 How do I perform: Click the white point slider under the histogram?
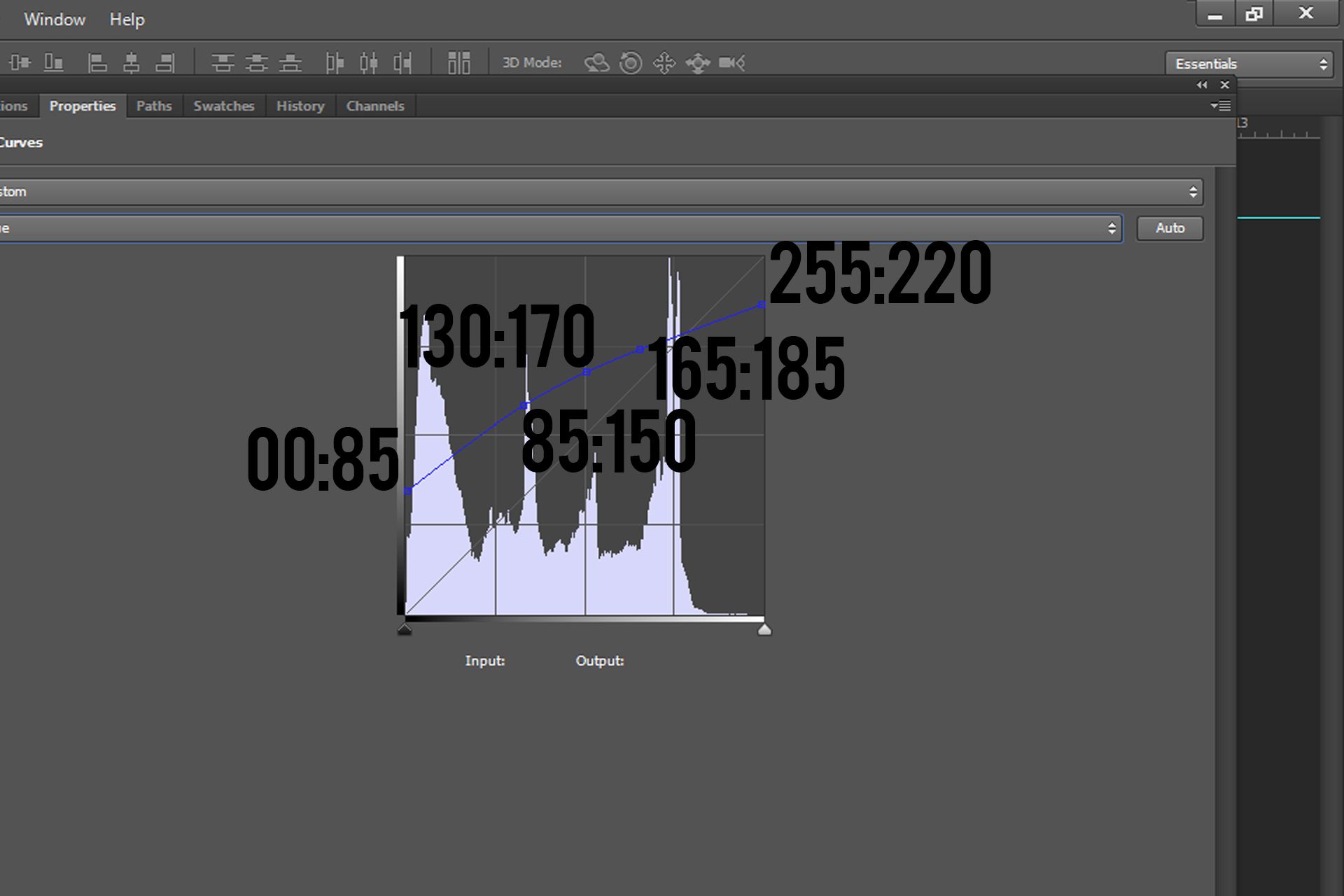tap(764, 629)
